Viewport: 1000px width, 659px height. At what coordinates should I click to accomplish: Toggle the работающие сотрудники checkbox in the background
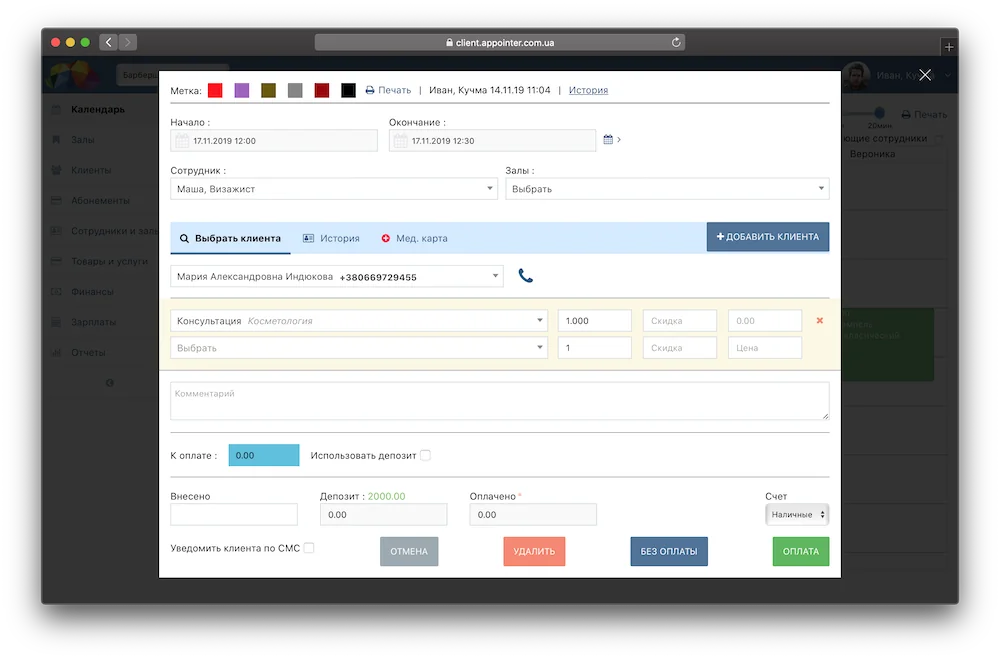pos(939,138)
